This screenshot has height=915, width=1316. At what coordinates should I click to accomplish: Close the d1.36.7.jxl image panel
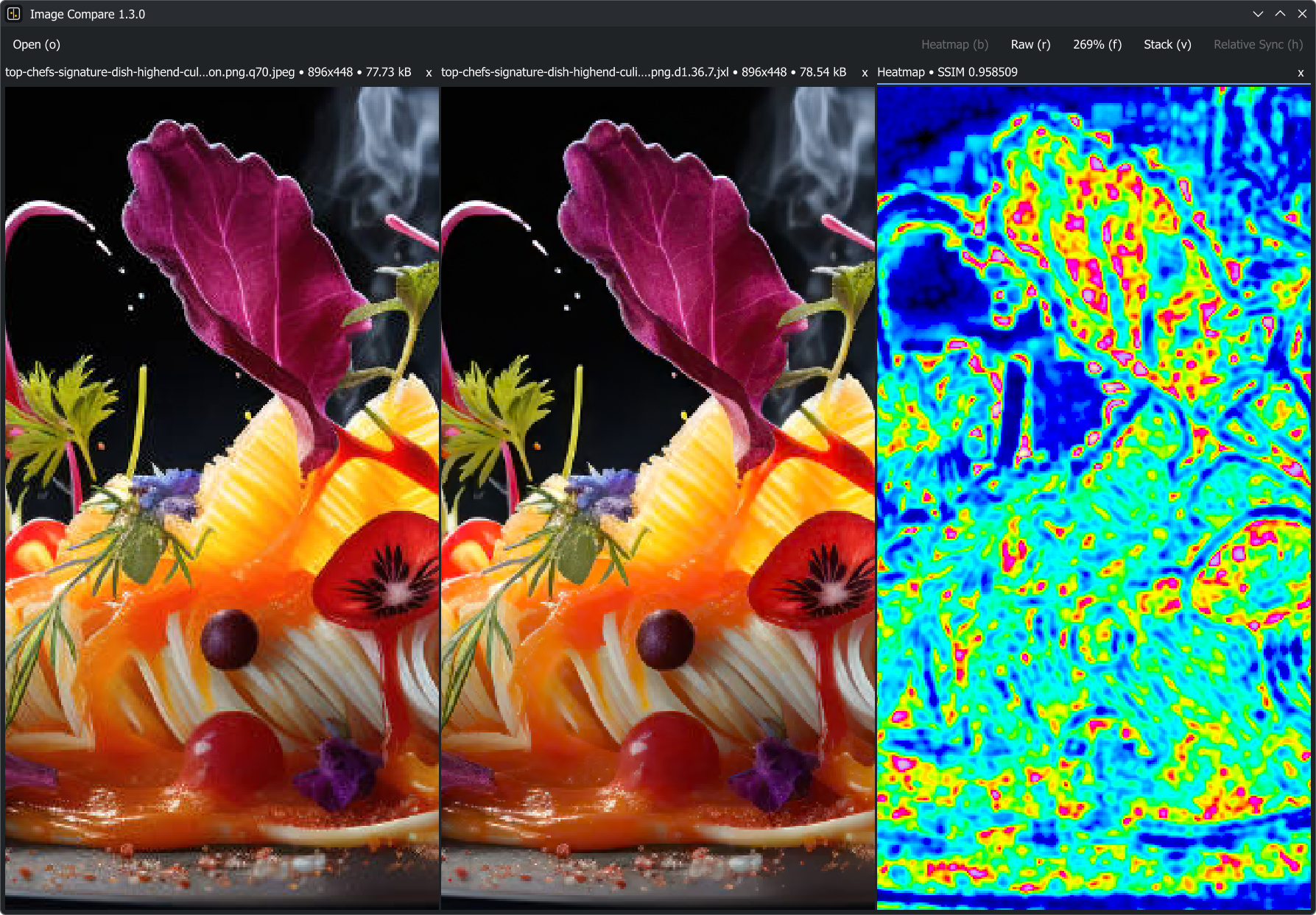pos(865,73)
